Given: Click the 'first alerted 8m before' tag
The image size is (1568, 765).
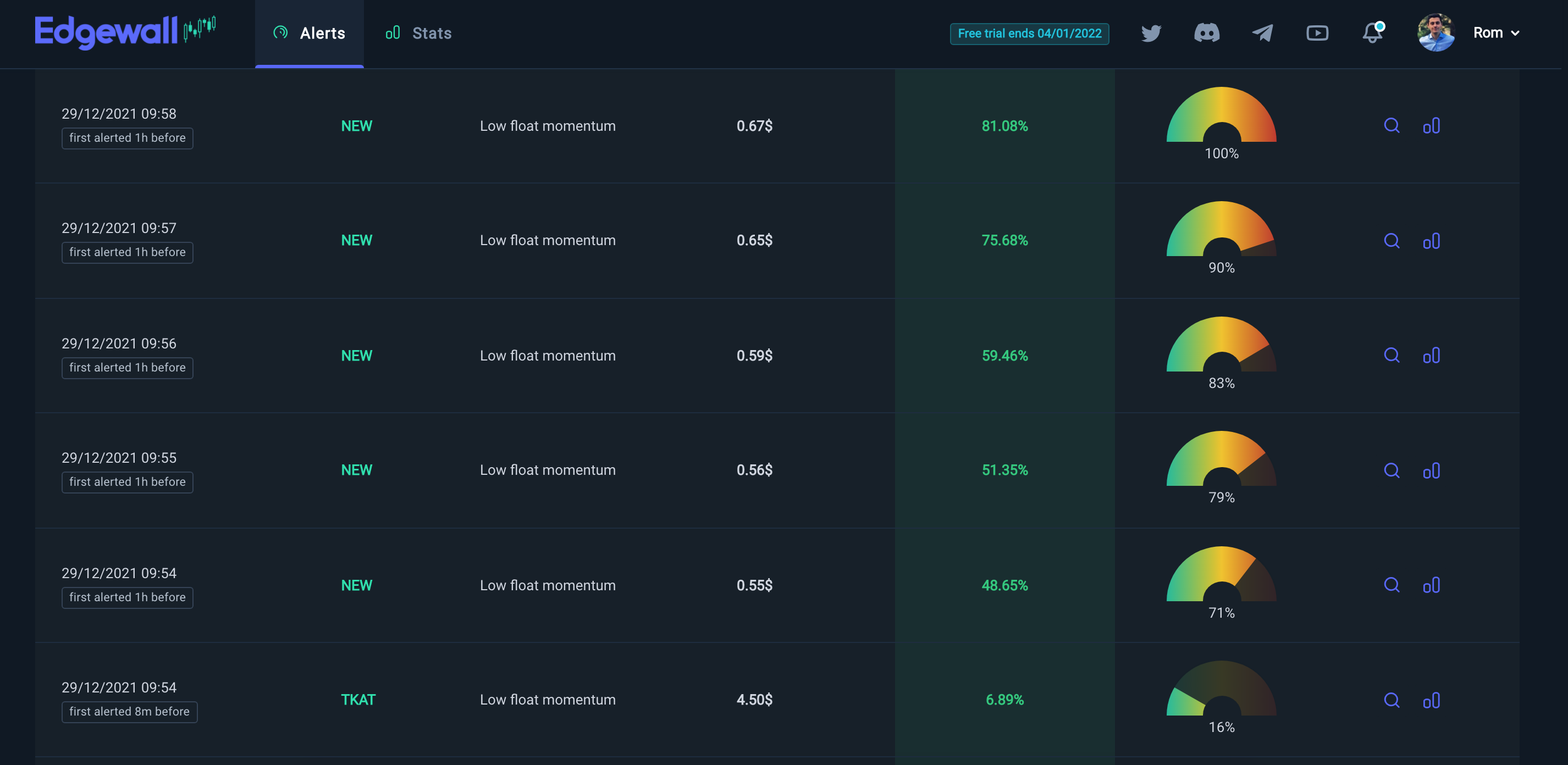Looking at the screenshot, I should click(x=129, y=712).
